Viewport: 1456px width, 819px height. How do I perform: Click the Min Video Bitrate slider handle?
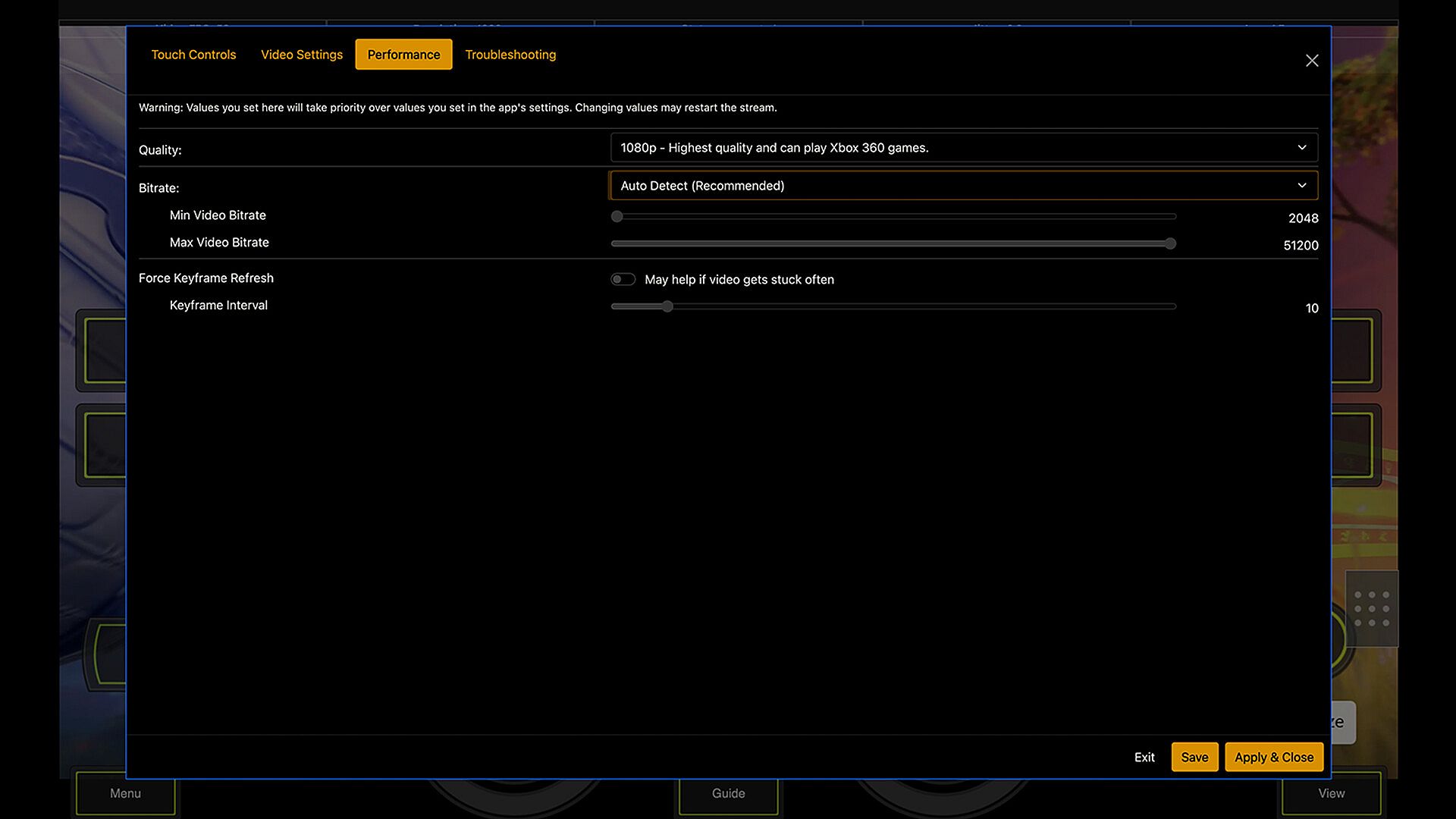[x=617, y=216]
